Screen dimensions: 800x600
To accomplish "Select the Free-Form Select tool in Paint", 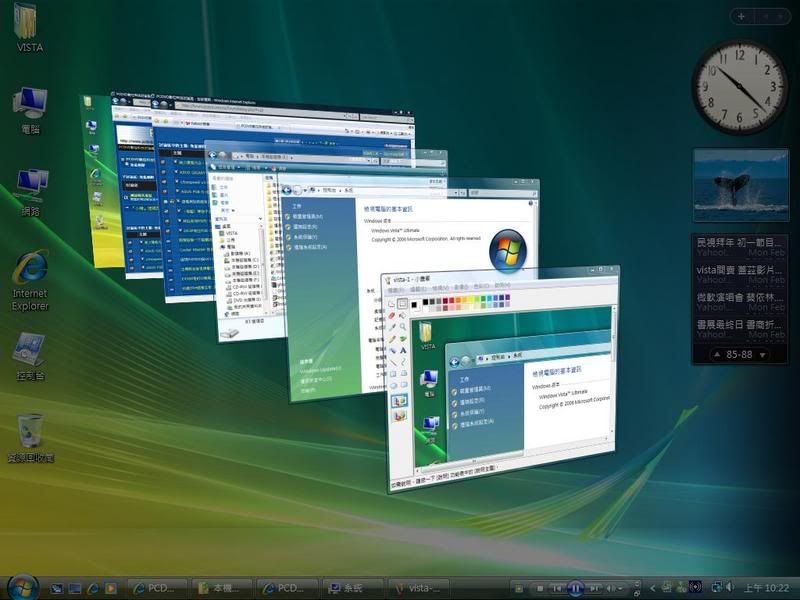I will coord(391,304).
